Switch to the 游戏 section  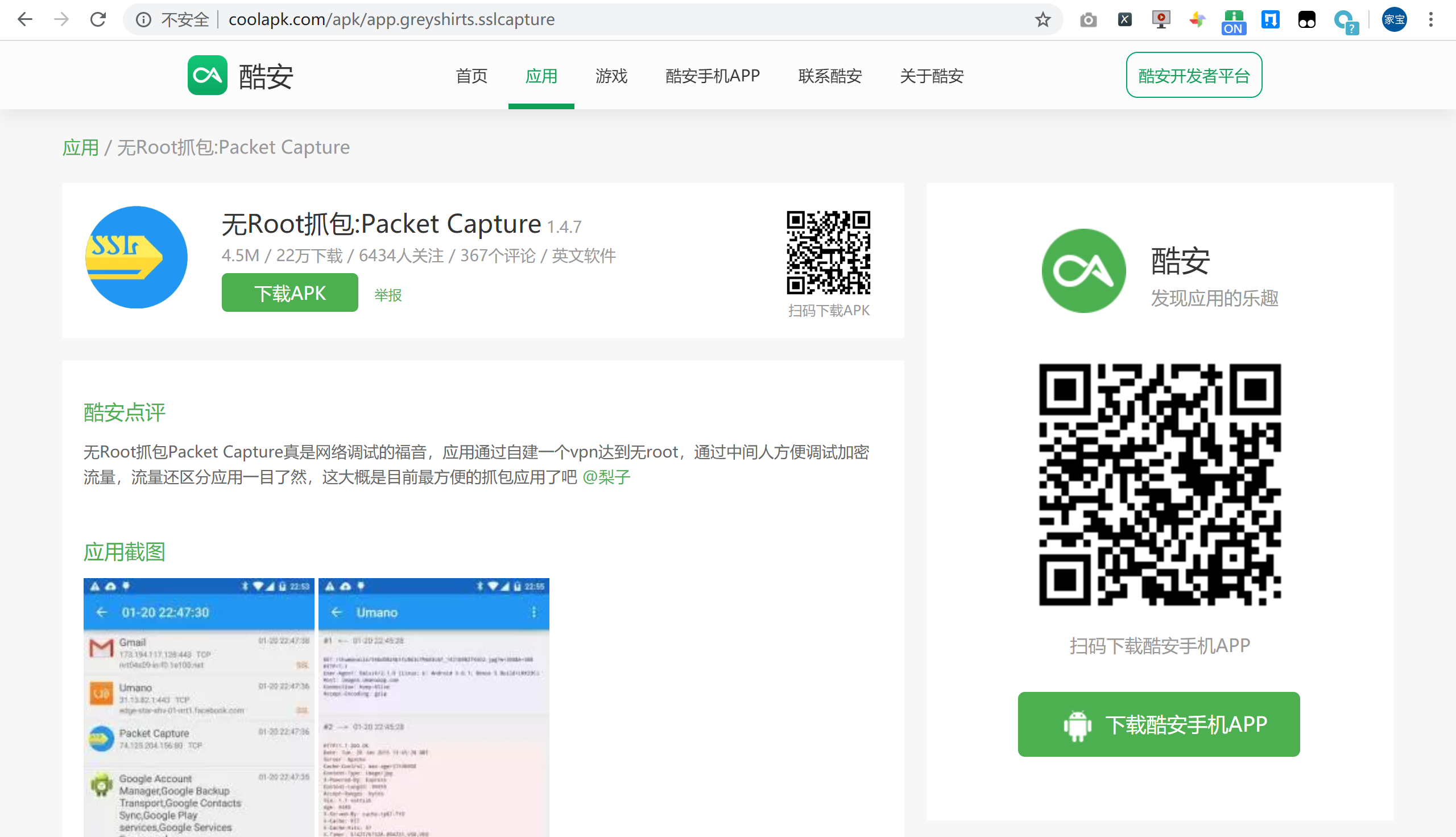[x=611, y=75]
